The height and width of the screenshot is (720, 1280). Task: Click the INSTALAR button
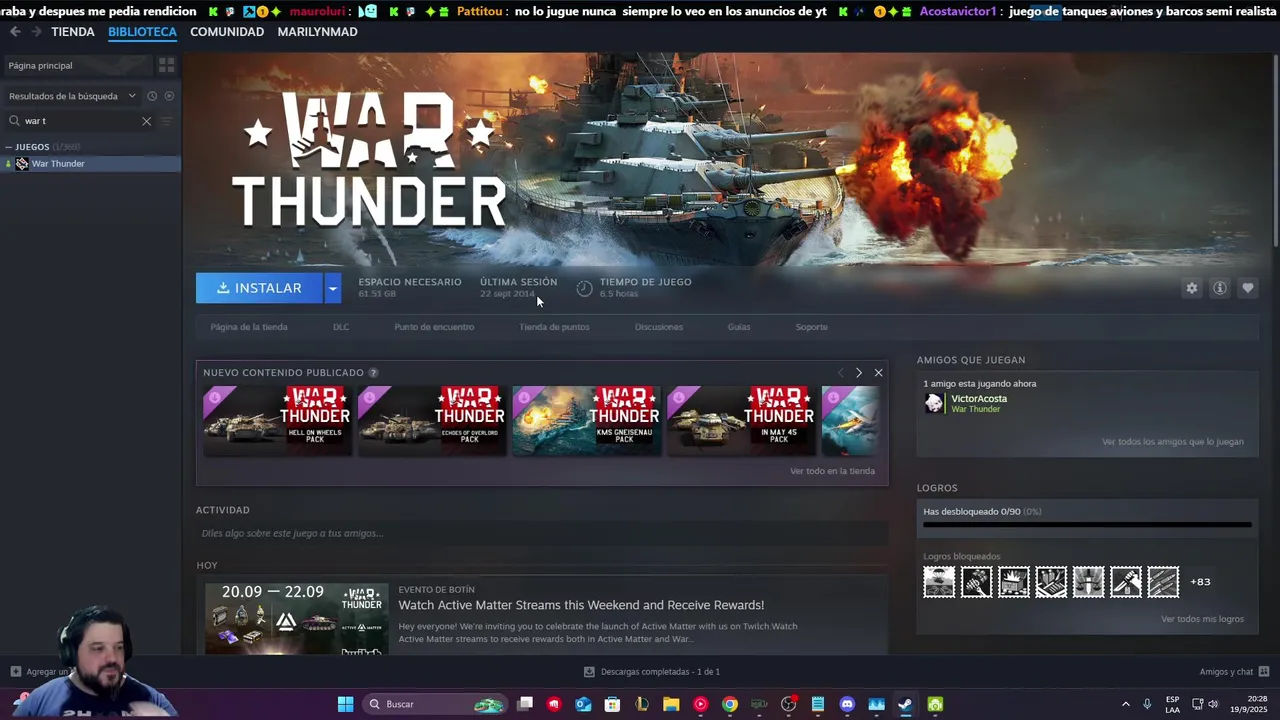click(x=259, y=288)
